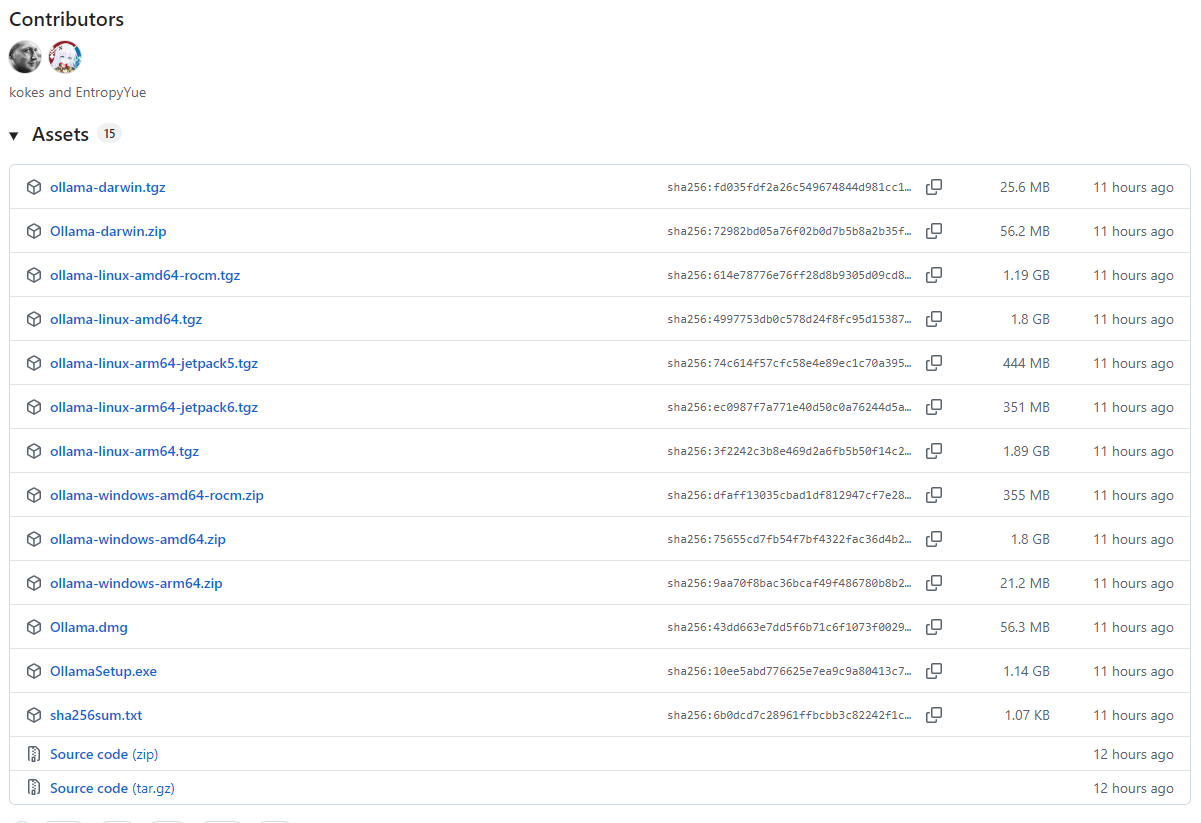Download ollama-windows-amd64.zip
This screenshot has width=1201, height=823.
(138, 539)
